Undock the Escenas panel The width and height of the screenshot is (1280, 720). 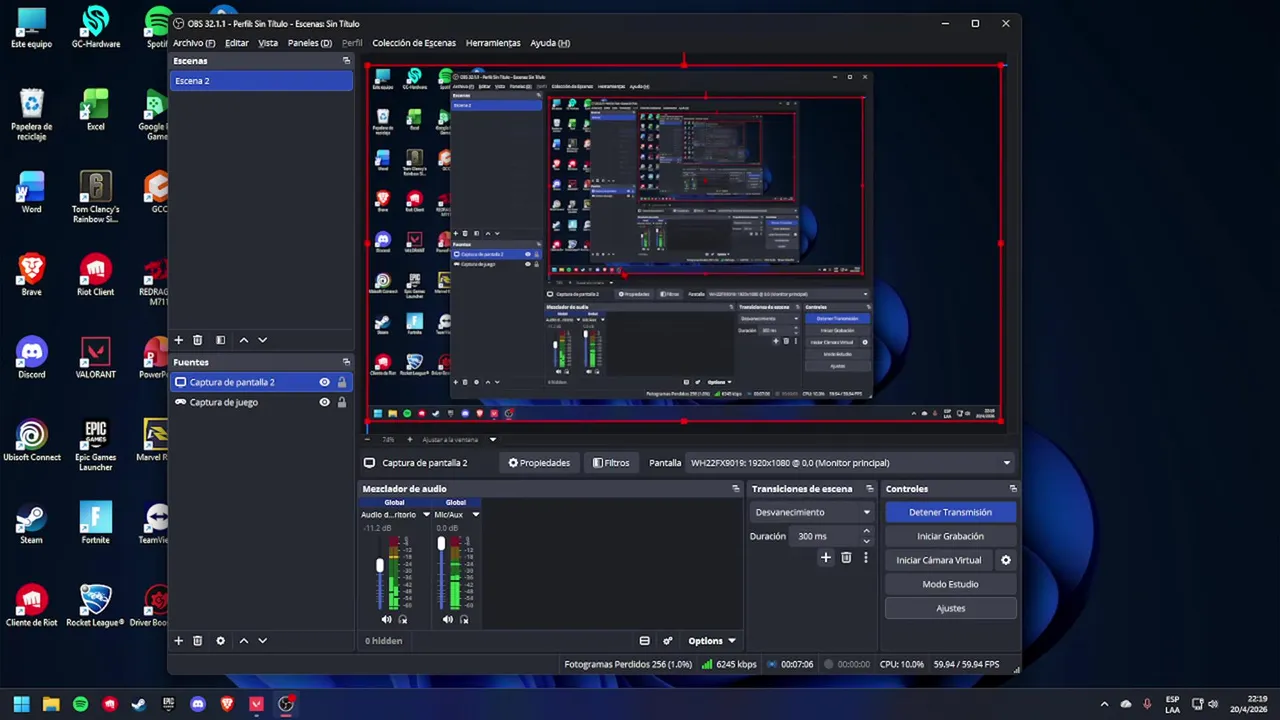[x=346, y=61]
